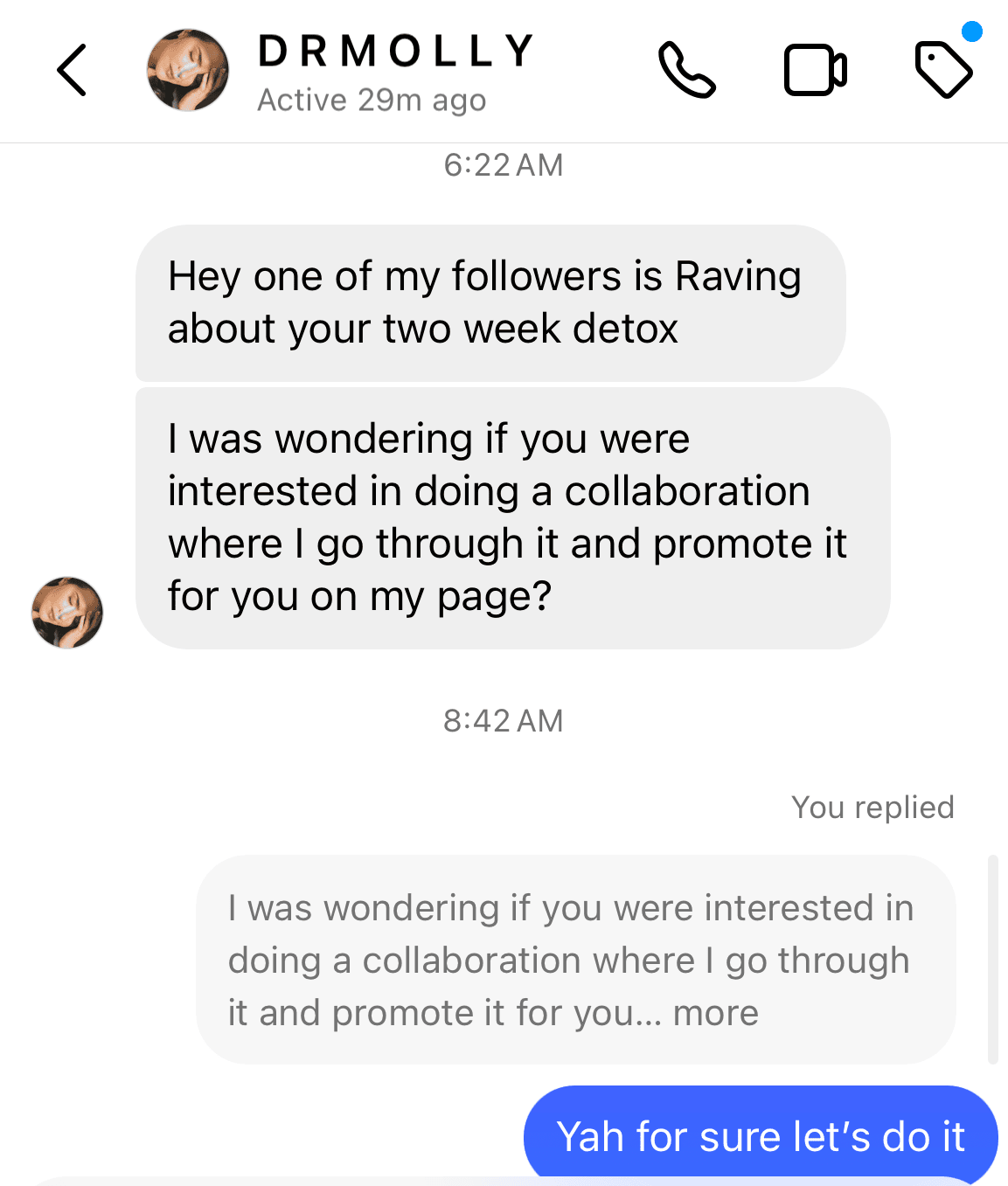
Task: Tap the quoted reply preview bubble
Action: click(576, 960)
